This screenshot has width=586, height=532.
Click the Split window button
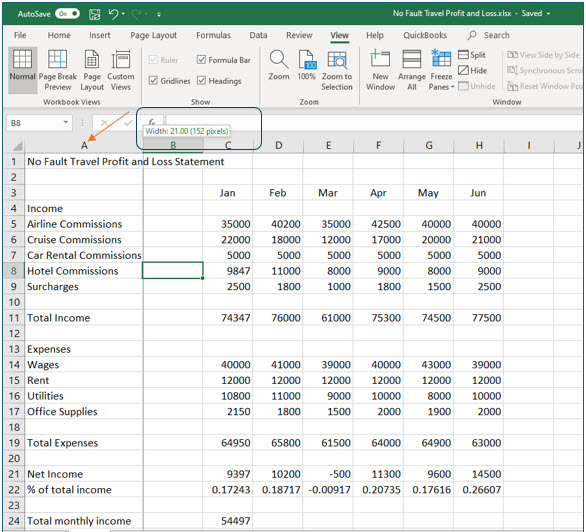tap(472, 55)
